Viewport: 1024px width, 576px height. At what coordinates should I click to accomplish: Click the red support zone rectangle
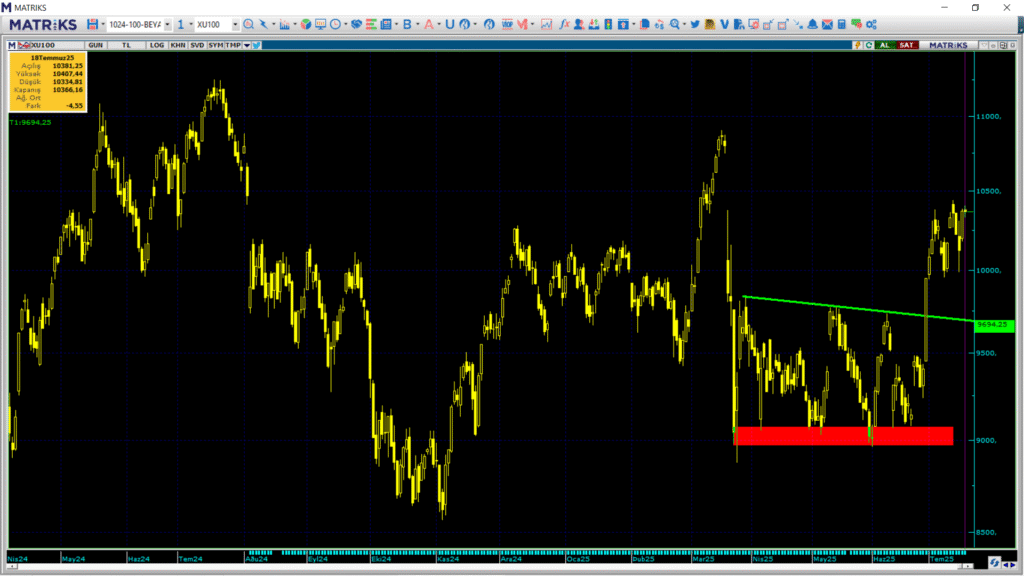pyautogui.click(x=843, y=436)
